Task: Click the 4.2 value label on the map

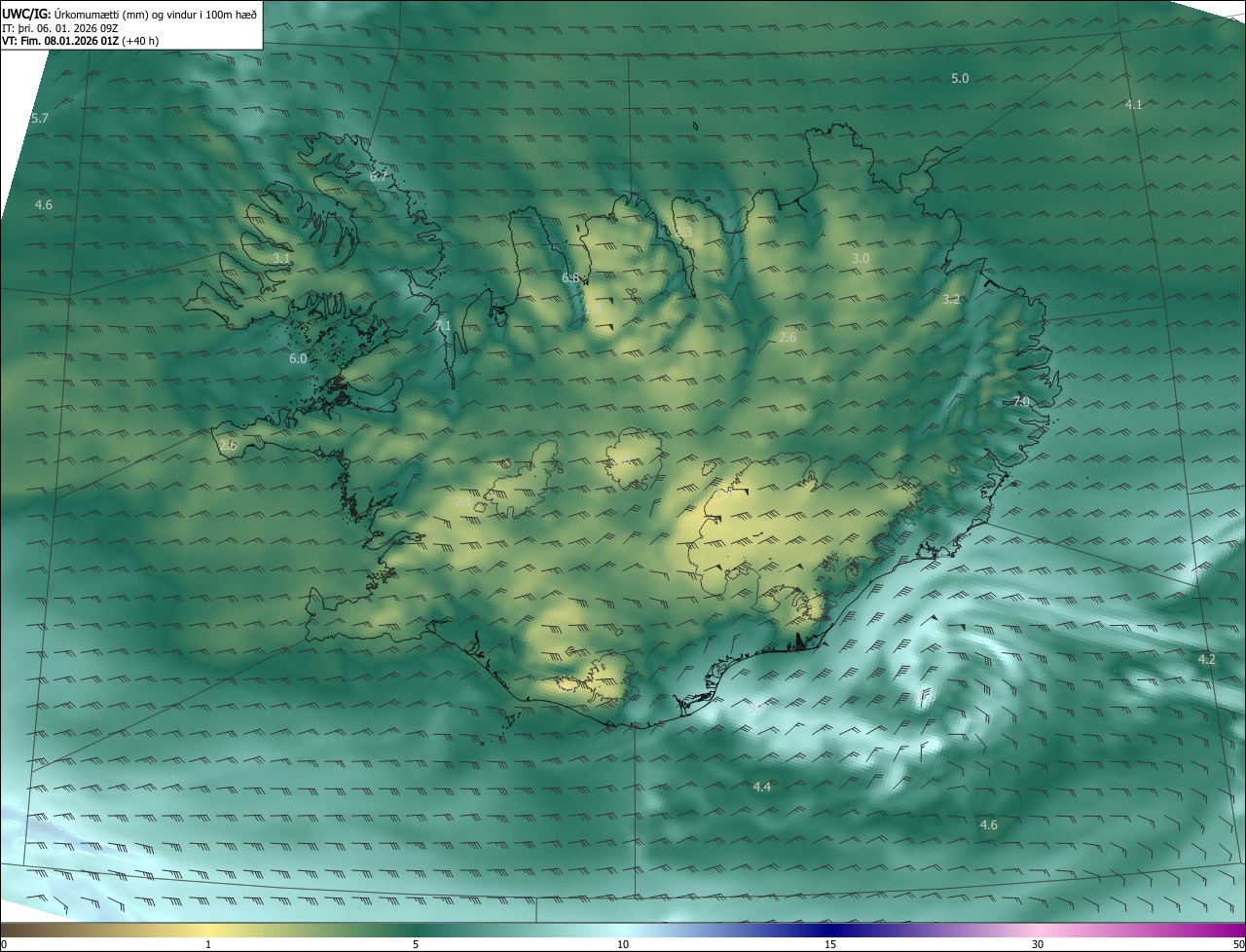Action: coord(1207,659)
